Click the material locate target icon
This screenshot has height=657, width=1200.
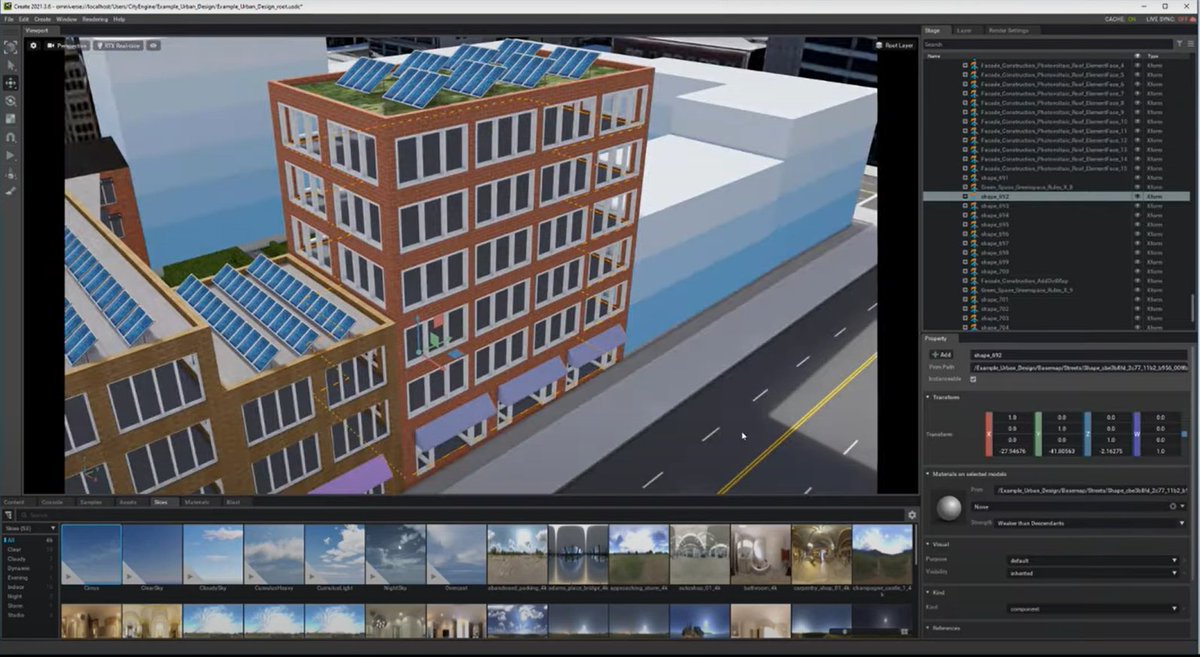click(1173, 506)
